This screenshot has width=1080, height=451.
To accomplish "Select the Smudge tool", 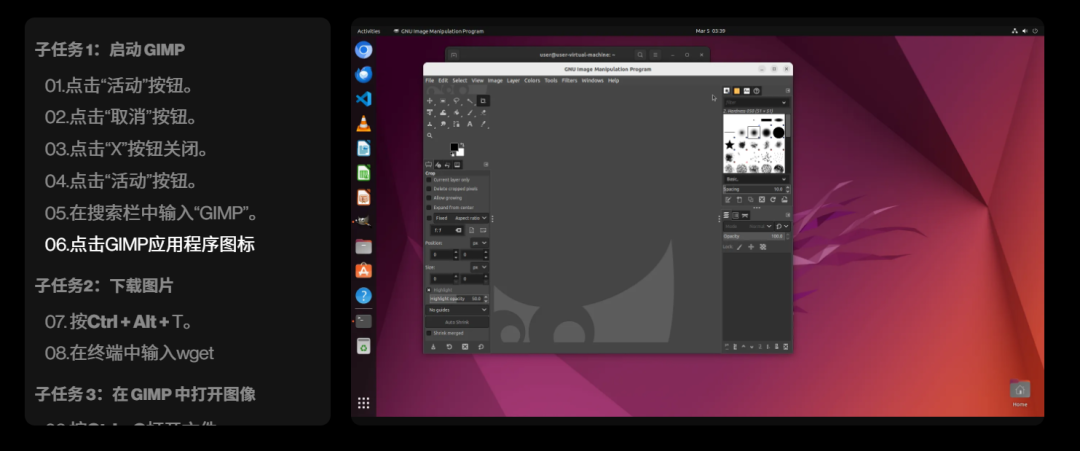I will [443, 124].
